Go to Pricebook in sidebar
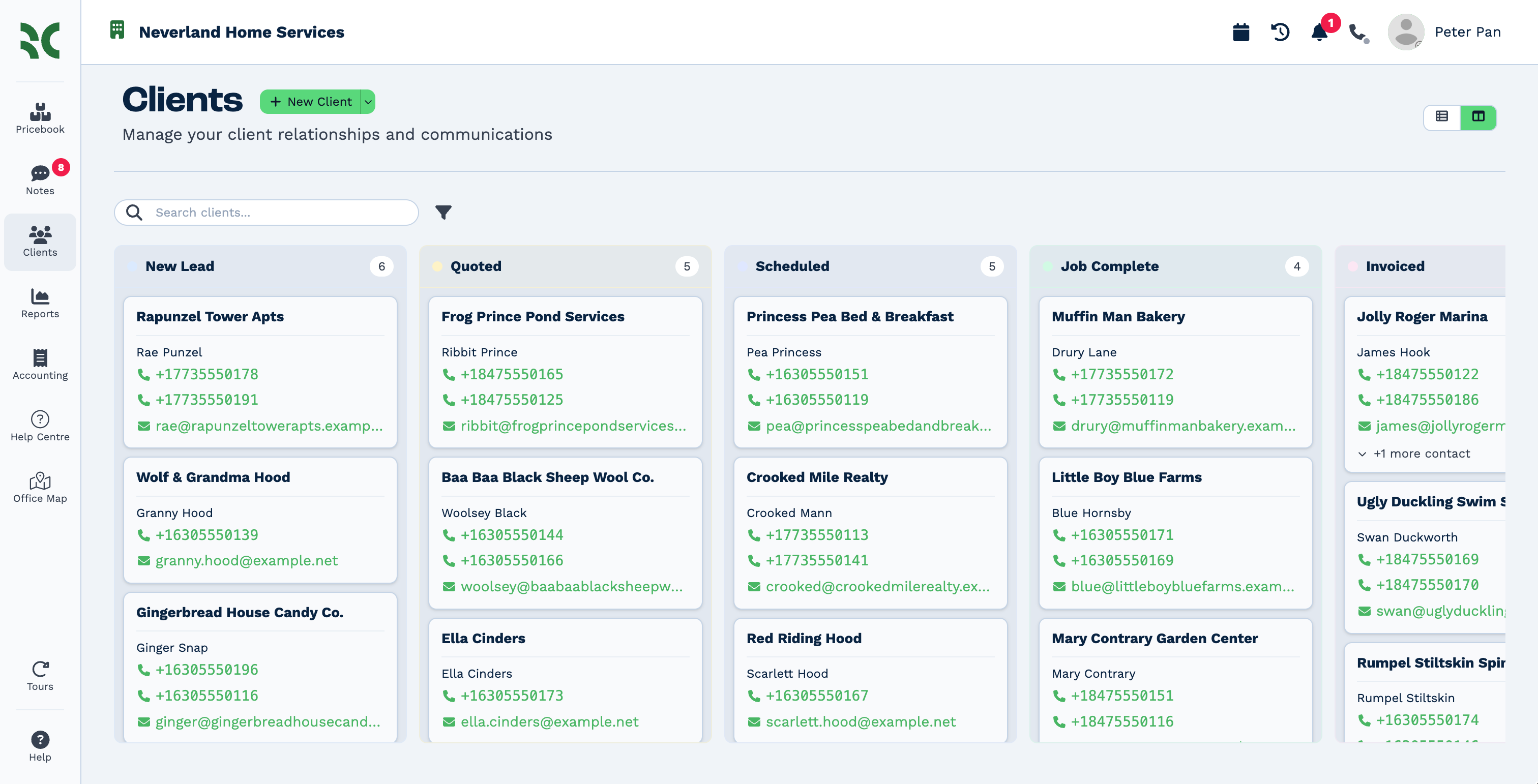This screenshot has width=1538, height=784. click(x=40, y=118)
